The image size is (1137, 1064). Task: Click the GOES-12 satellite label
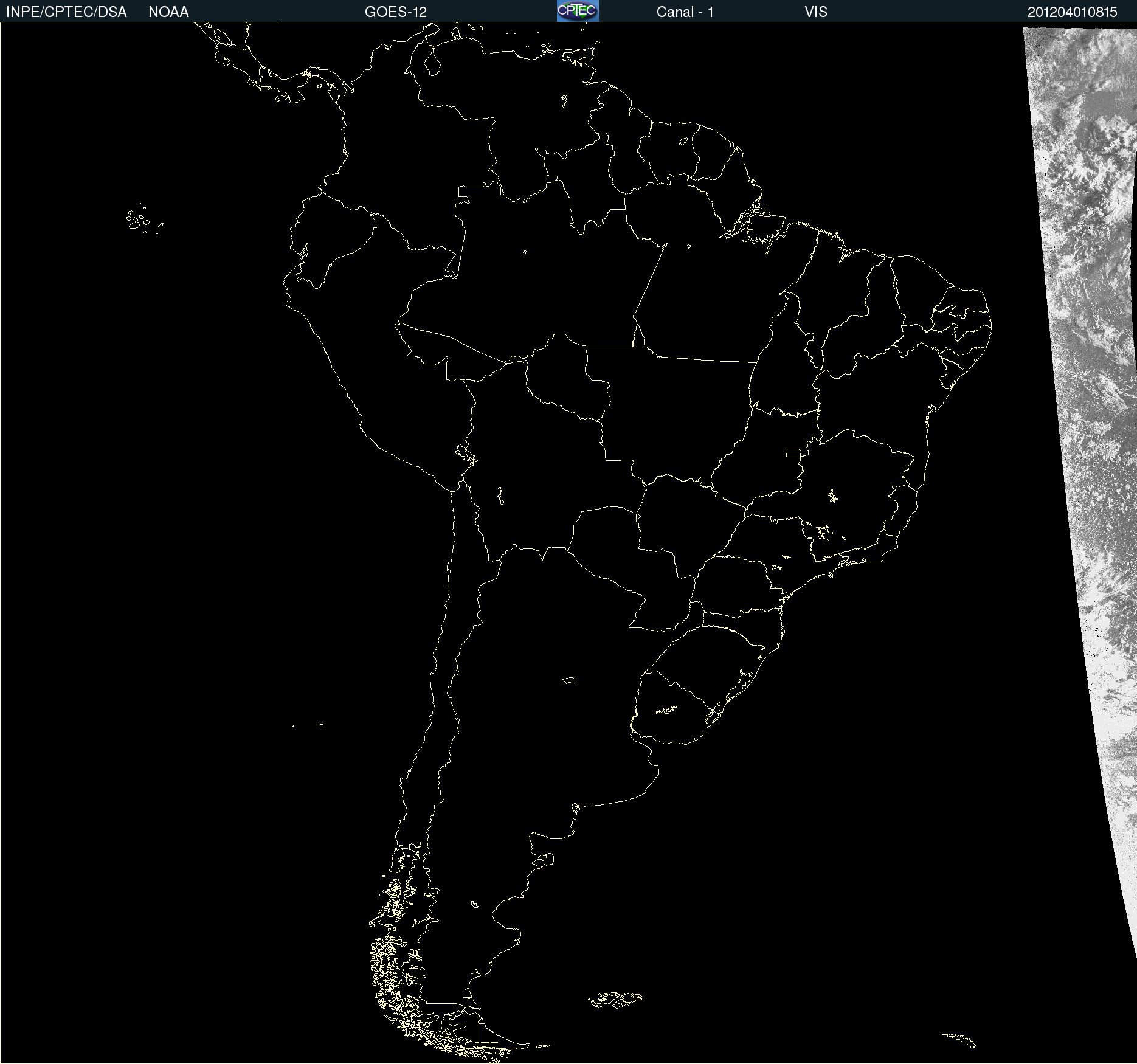396,12
